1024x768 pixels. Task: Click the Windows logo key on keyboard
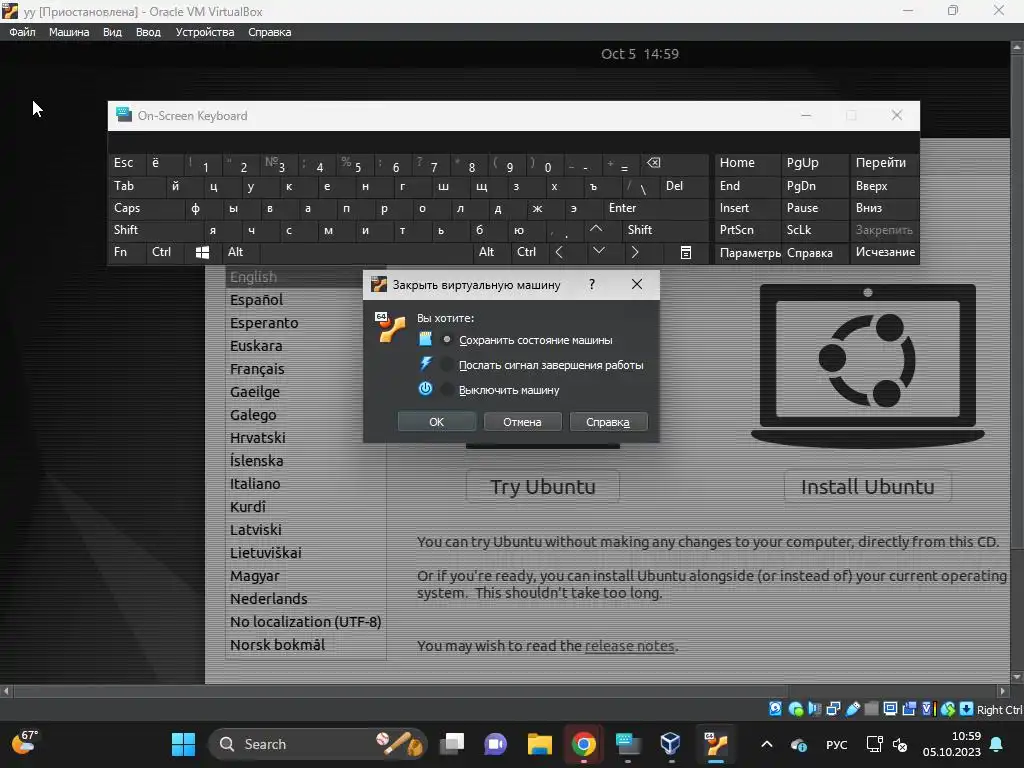click(202, 252)
